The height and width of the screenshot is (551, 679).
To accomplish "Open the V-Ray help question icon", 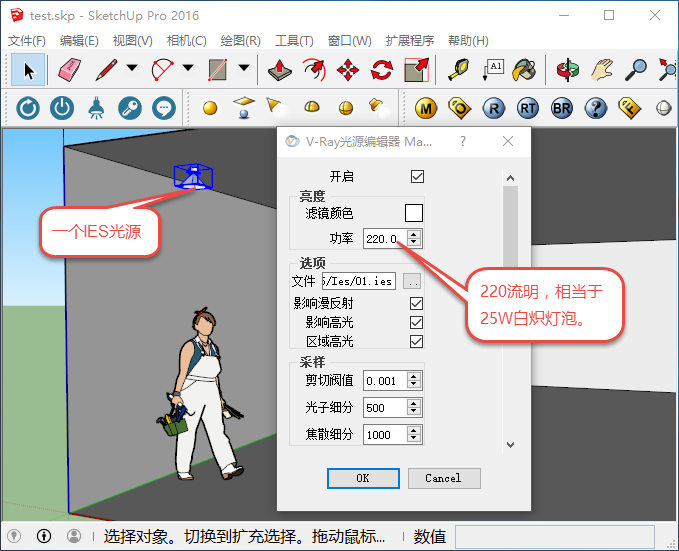I will tap(596, 108).
